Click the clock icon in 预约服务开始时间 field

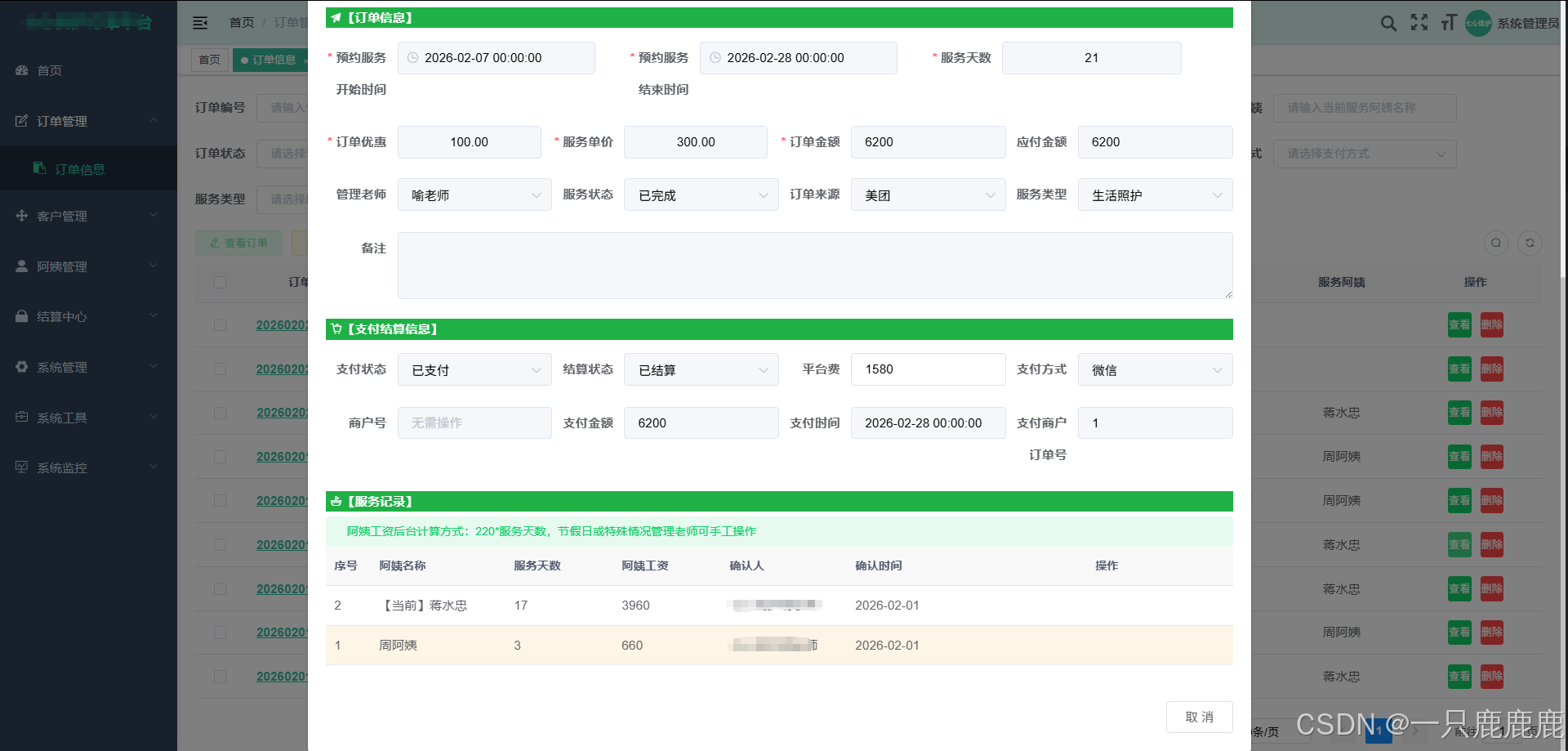click(x=413, y=58)
